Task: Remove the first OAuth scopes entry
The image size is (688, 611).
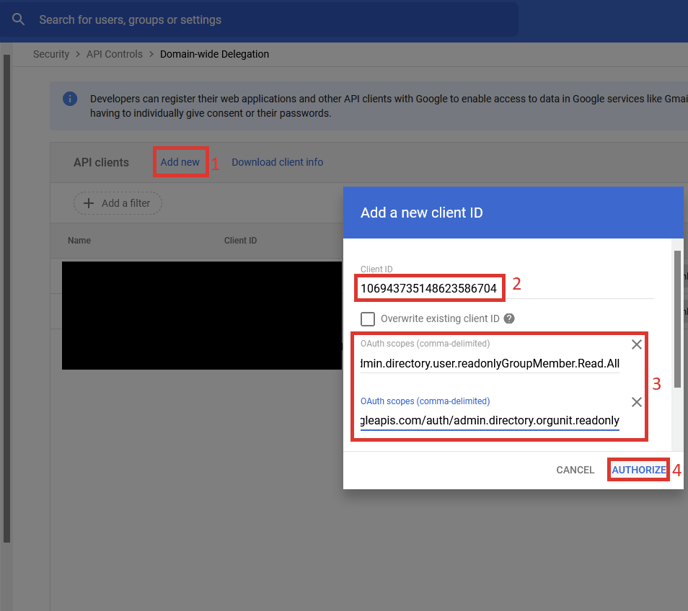Action: pyautogui.click(x=636, y=345)
